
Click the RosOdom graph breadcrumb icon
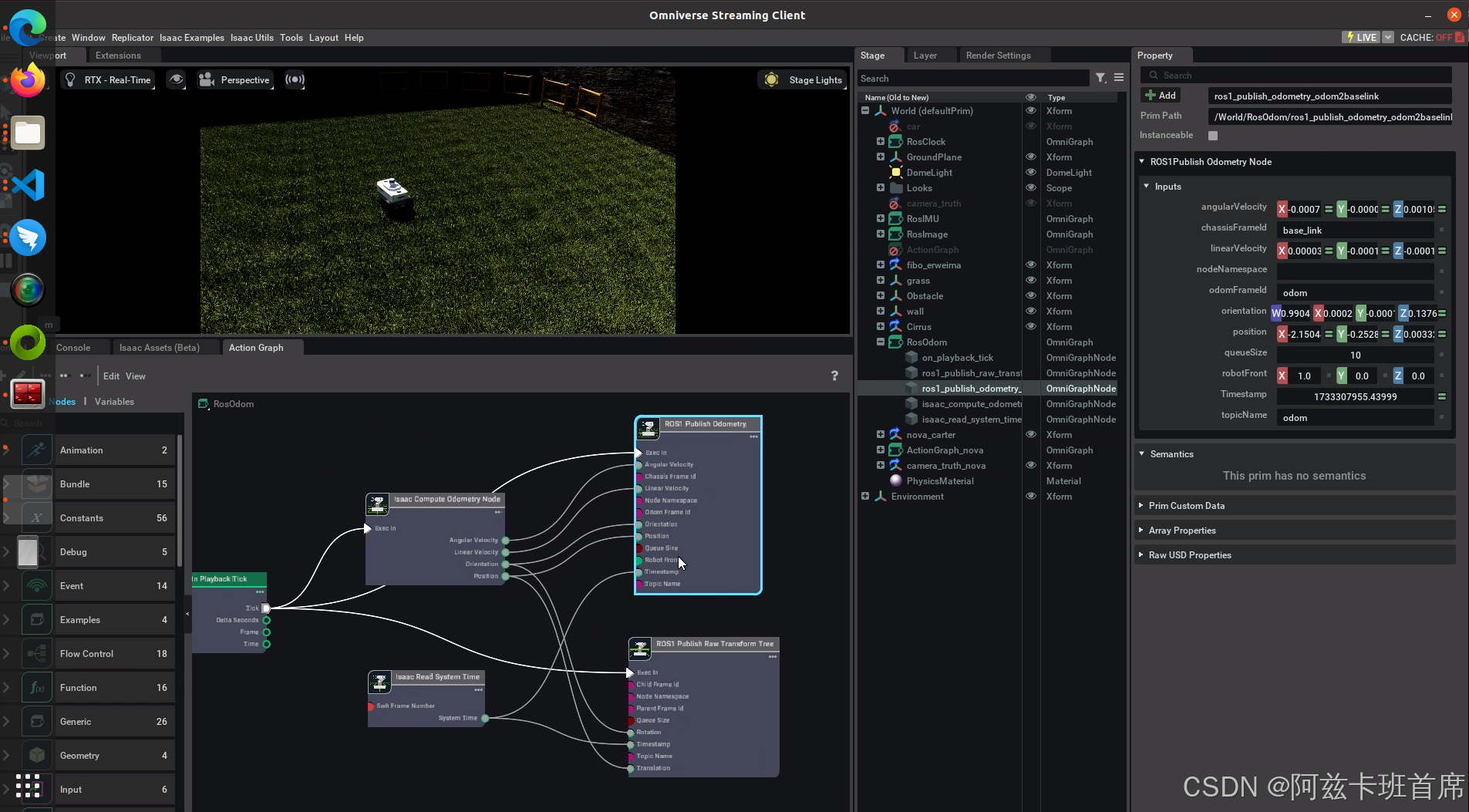(204, 404)
